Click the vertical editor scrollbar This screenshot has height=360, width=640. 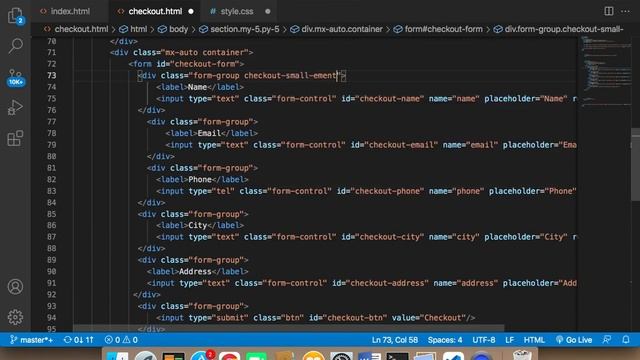[x=636, y=164]
